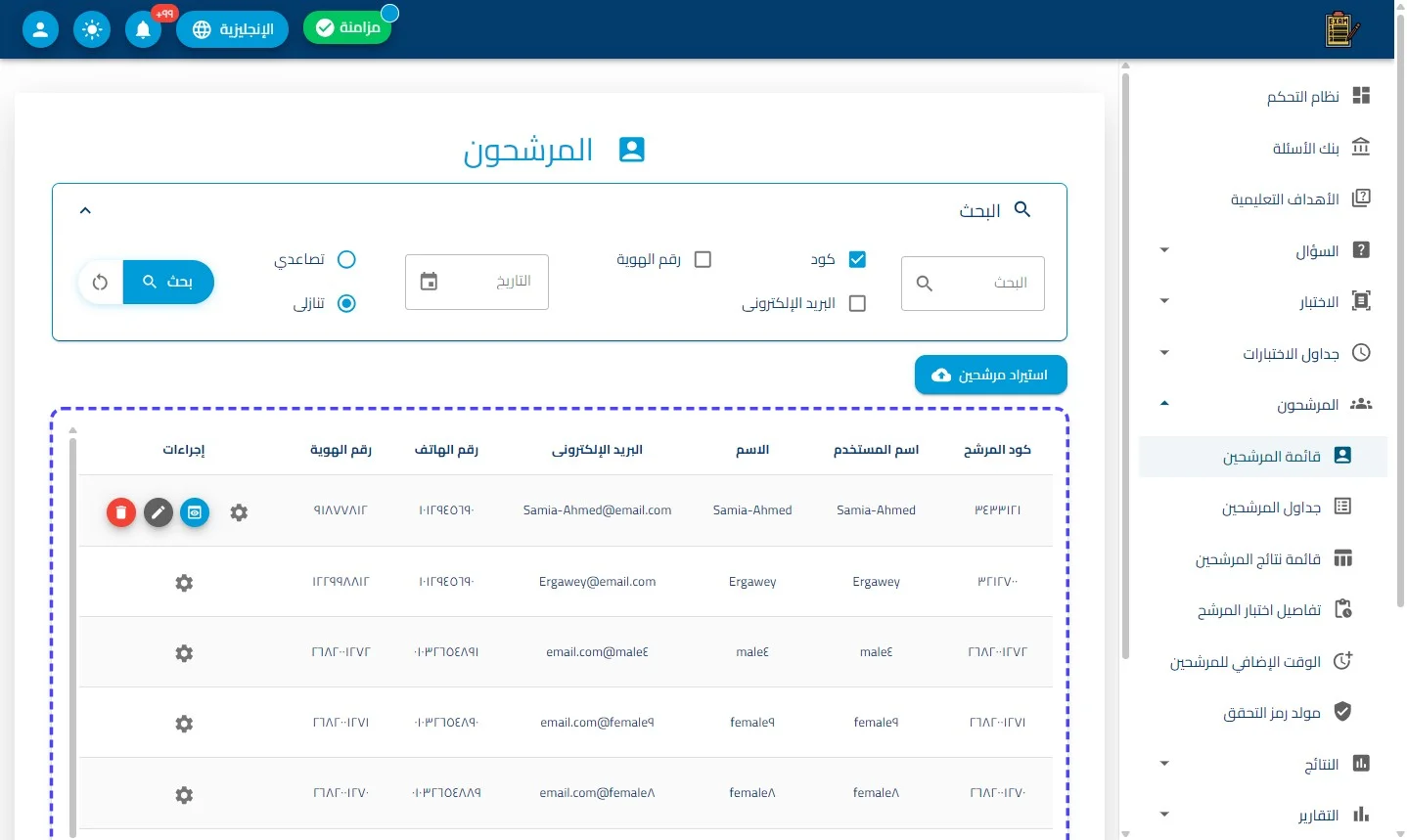Viewport: 1407px width, 840px height.
Task: Click استيراد مرشحين import button
Action: tap(990, 376)
